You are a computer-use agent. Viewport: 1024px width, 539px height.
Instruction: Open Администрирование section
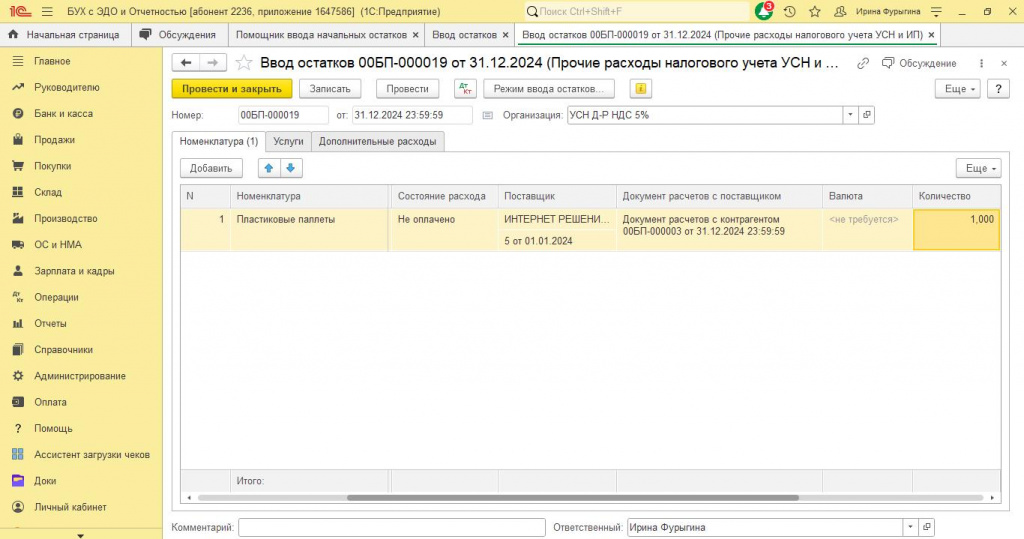pos(81,376)
